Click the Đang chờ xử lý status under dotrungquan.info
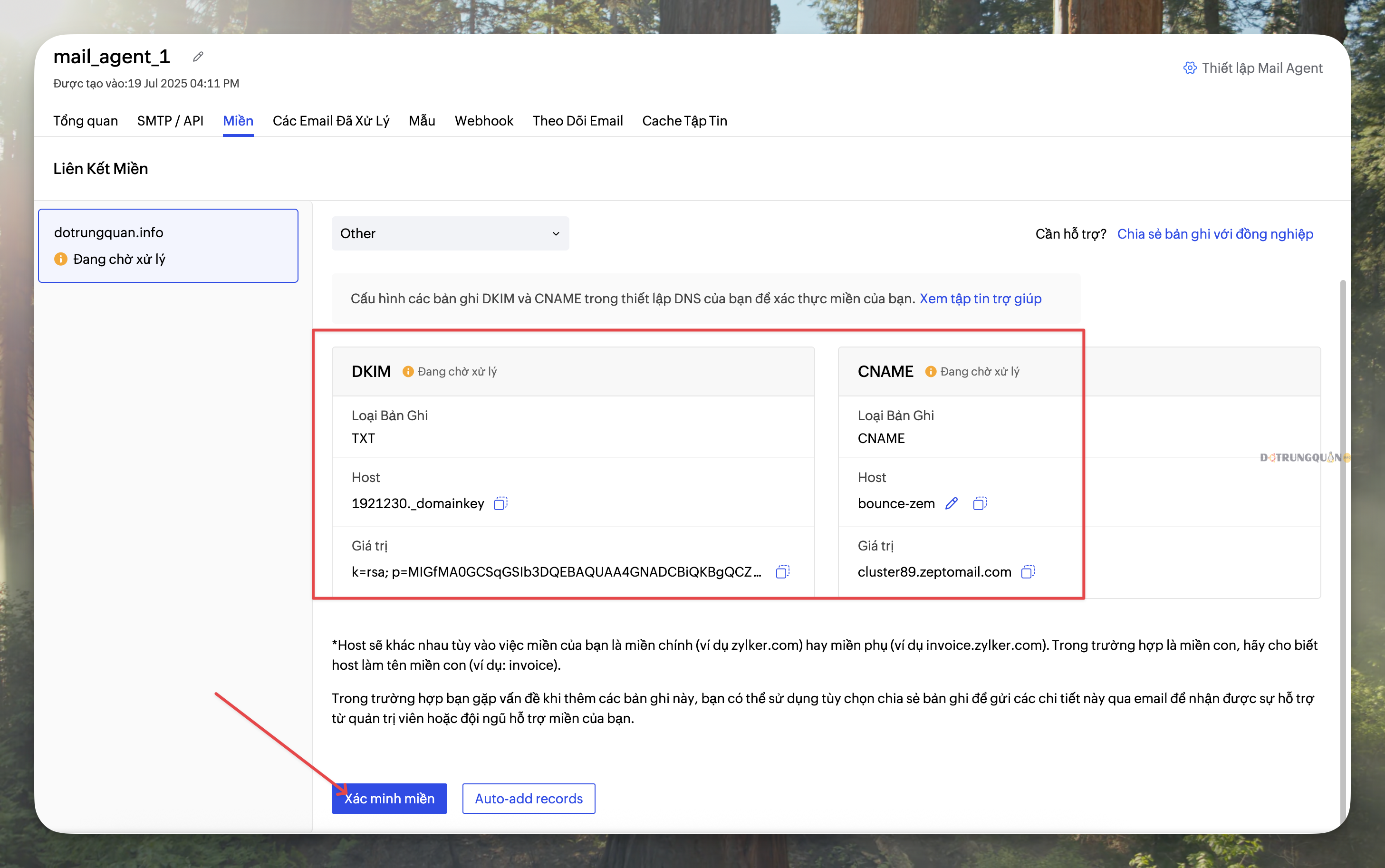 click(x=119, y=259)
